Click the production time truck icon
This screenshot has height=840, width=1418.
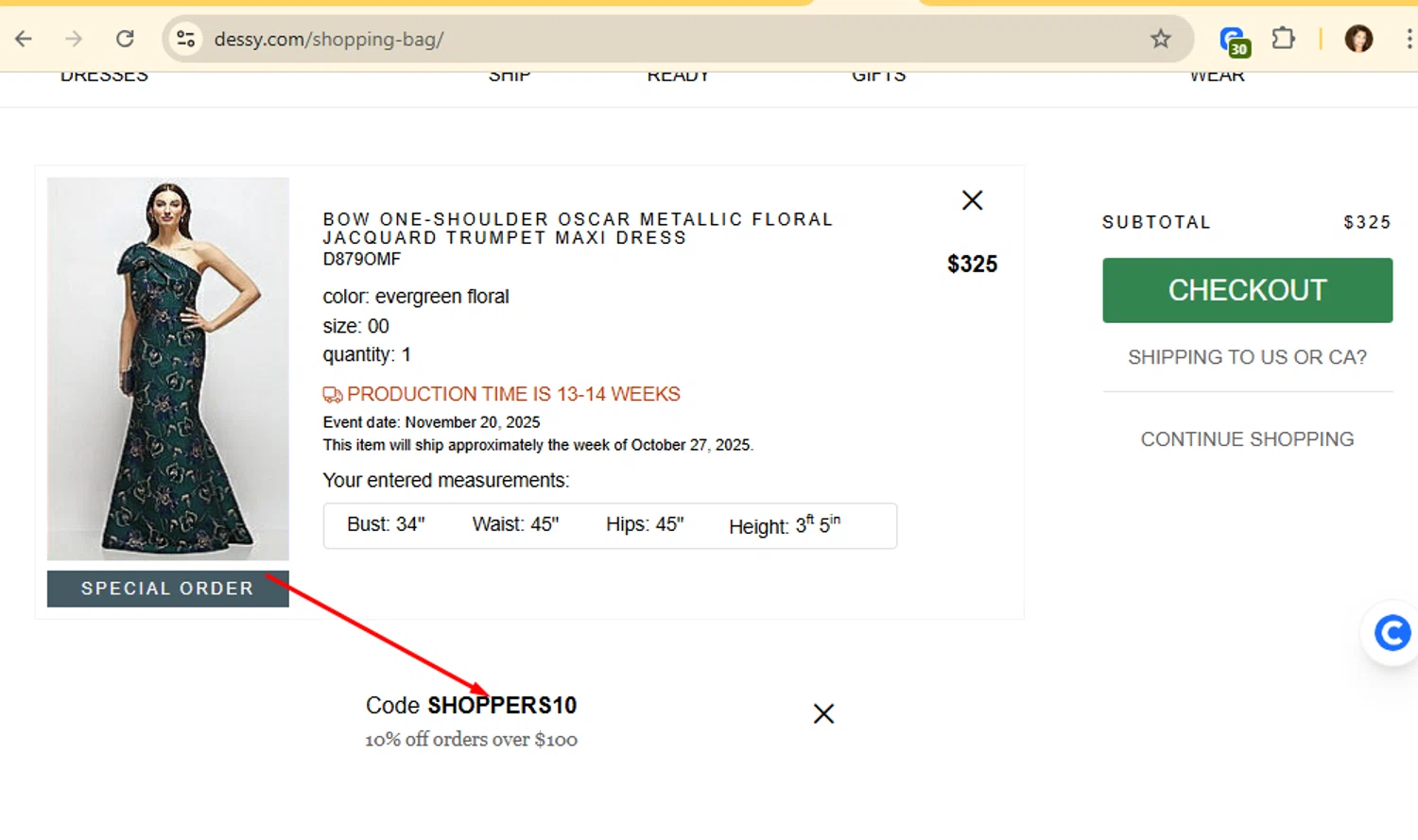(x=332, y=395)
